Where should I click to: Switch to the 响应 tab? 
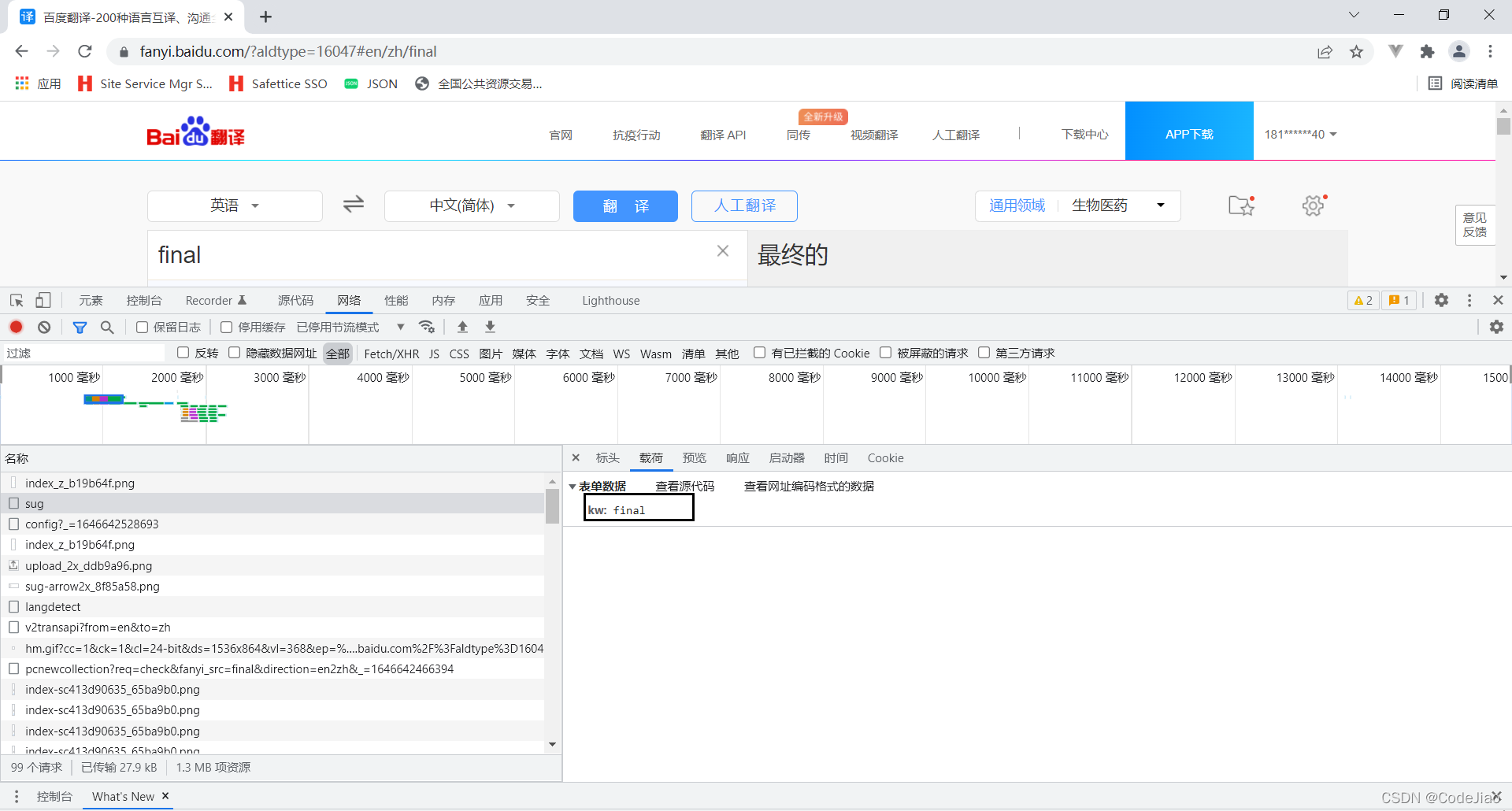tap(737, 458)
